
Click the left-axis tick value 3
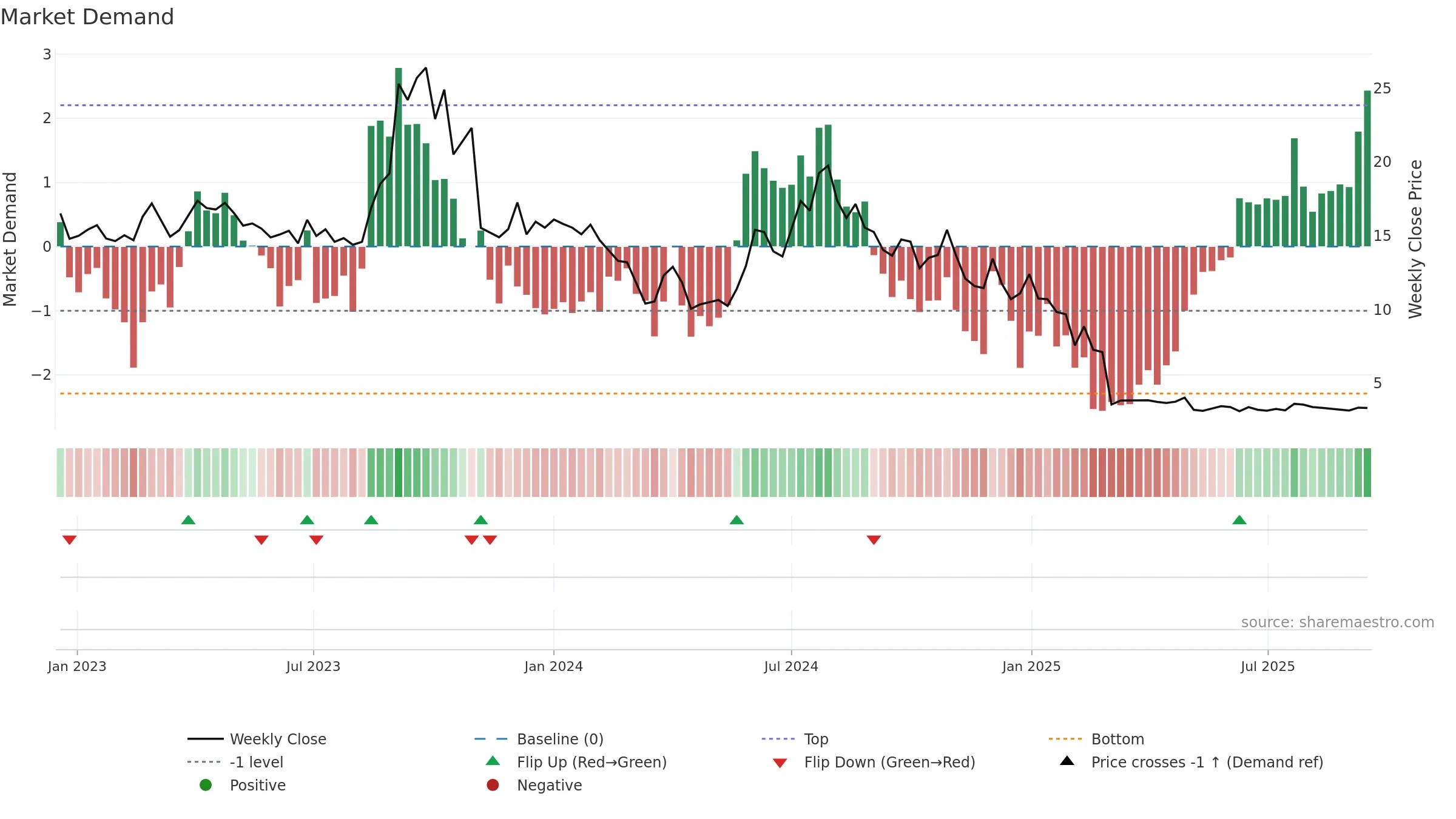[47, 55]
